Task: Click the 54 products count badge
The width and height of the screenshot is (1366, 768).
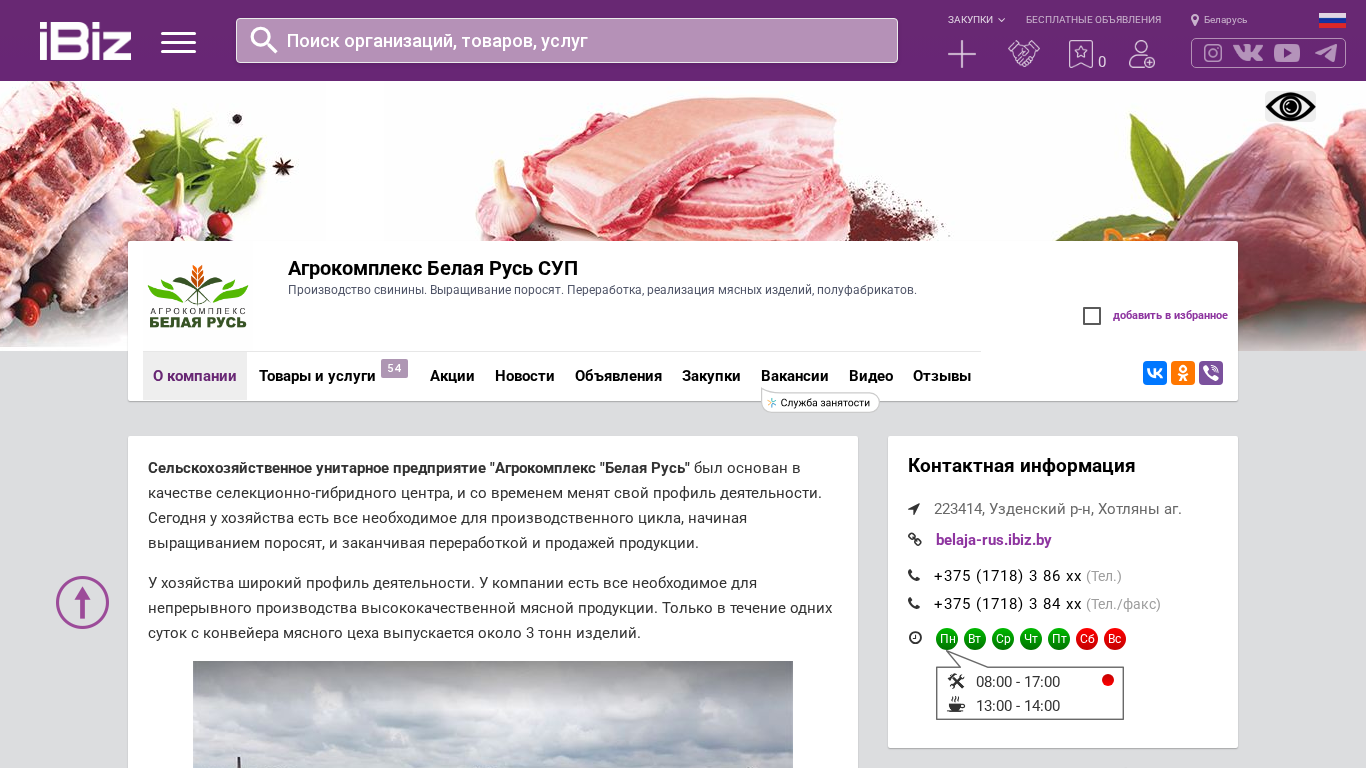Action: point(394,368)
